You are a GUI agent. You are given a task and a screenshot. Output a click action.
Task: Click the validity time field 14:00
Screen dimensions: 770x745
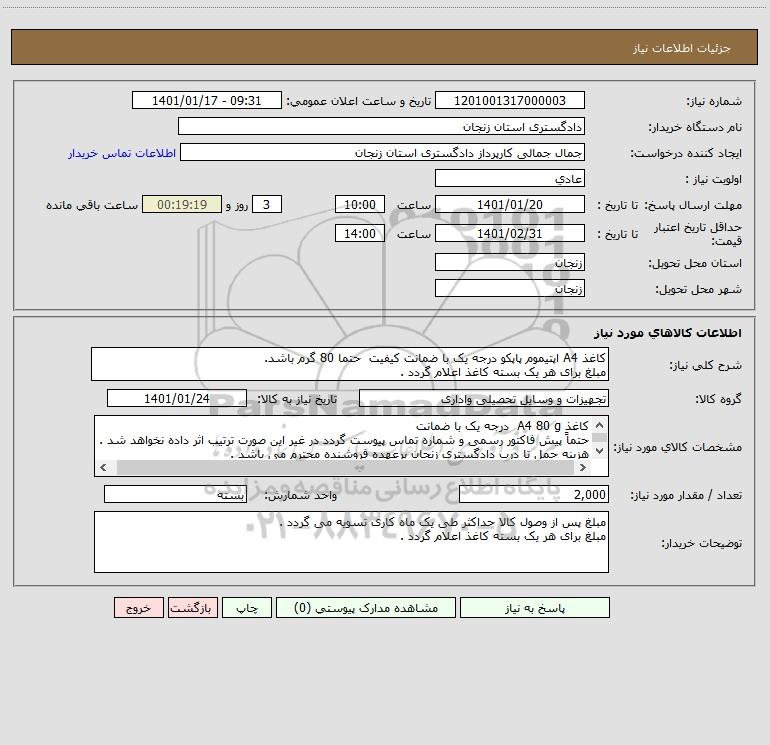click(x=359, y=233)
